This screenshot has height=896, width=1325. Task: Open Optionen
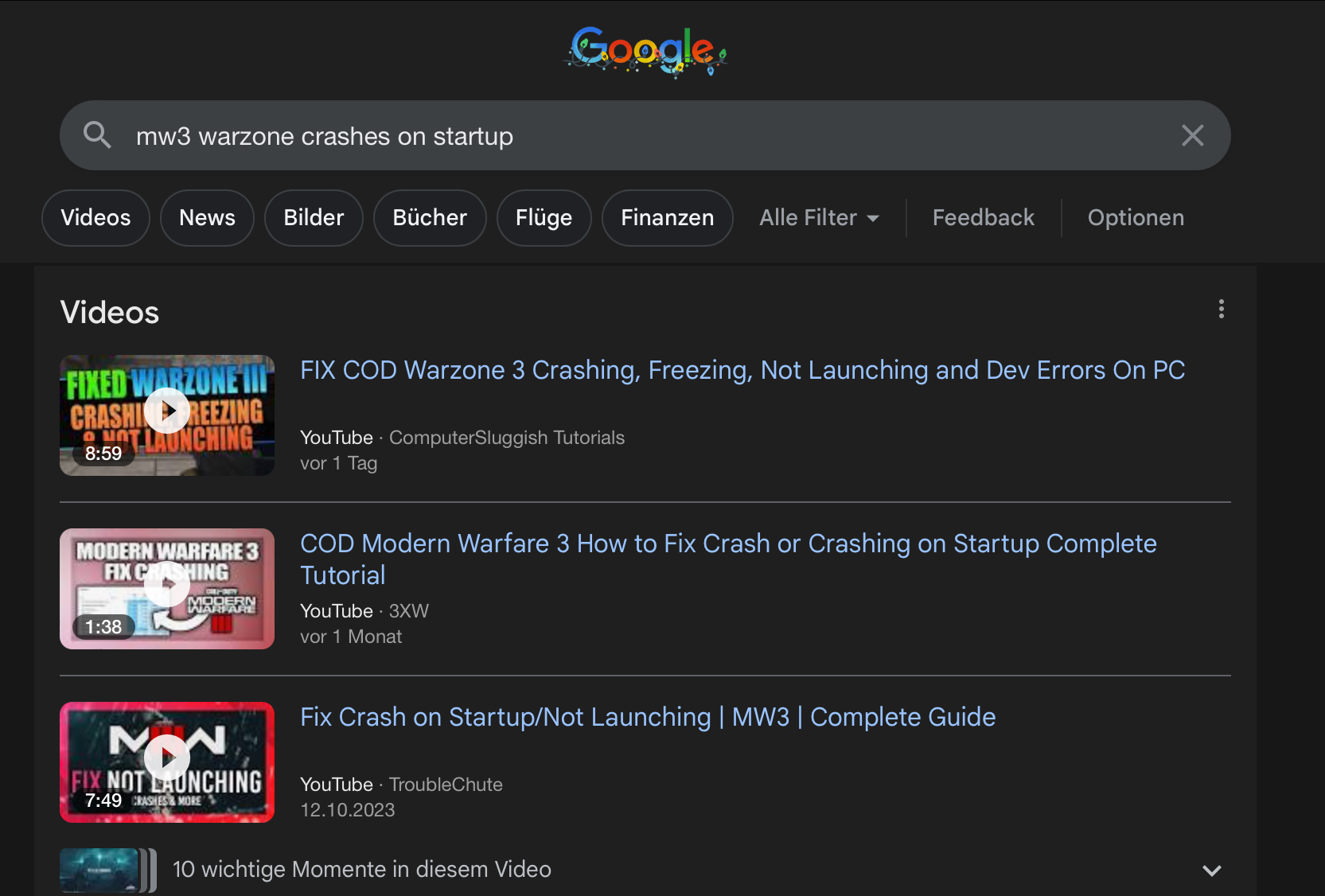tap(1136, 218)
